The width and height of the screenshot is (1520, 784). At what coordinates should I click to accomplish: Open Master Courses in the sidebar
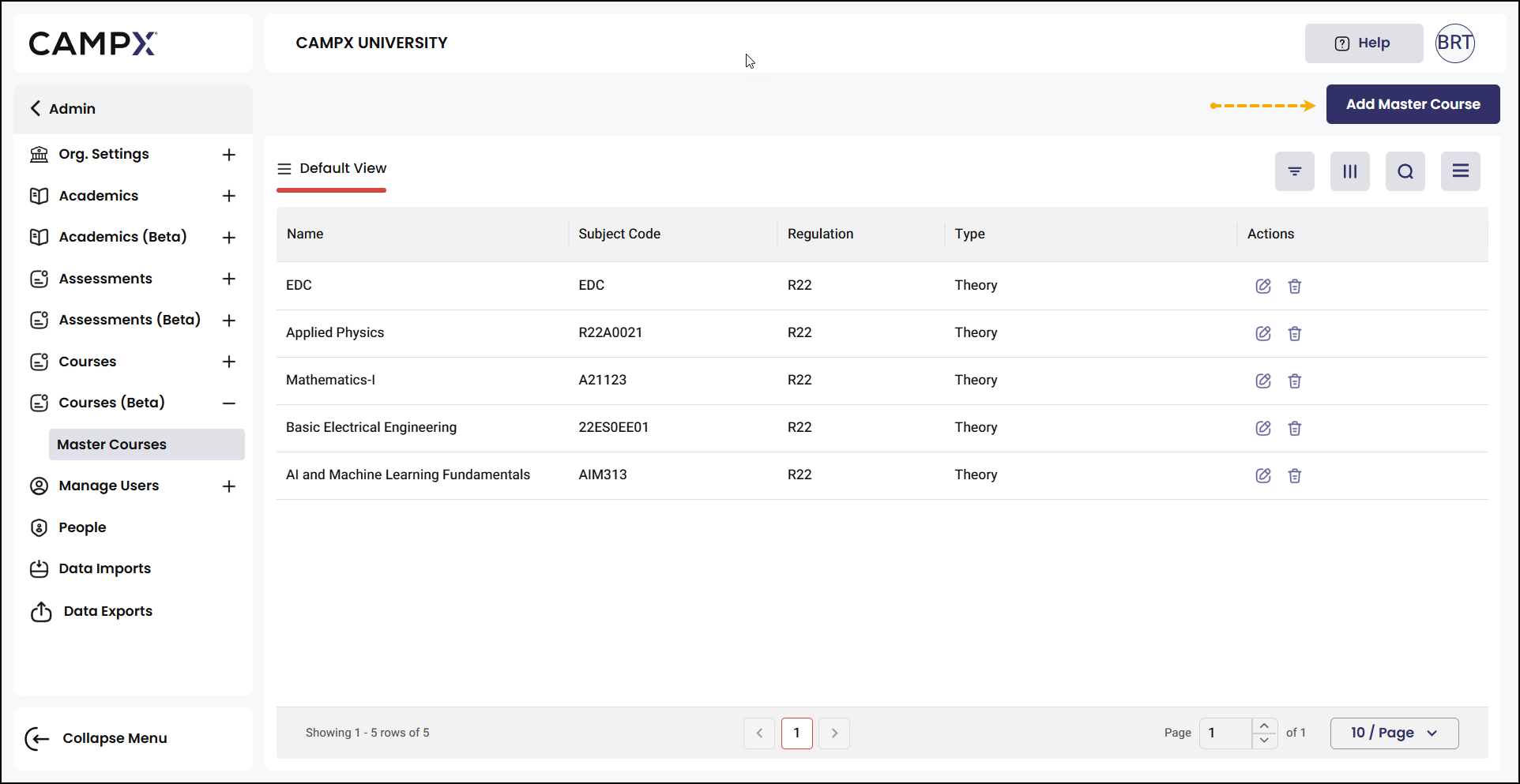pos(147,445)
